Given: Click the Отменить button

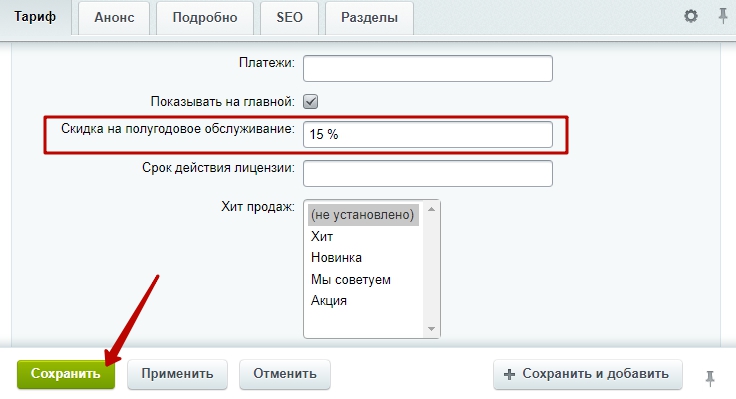Looking at the screenshot, I should click(x=285, y=374).
